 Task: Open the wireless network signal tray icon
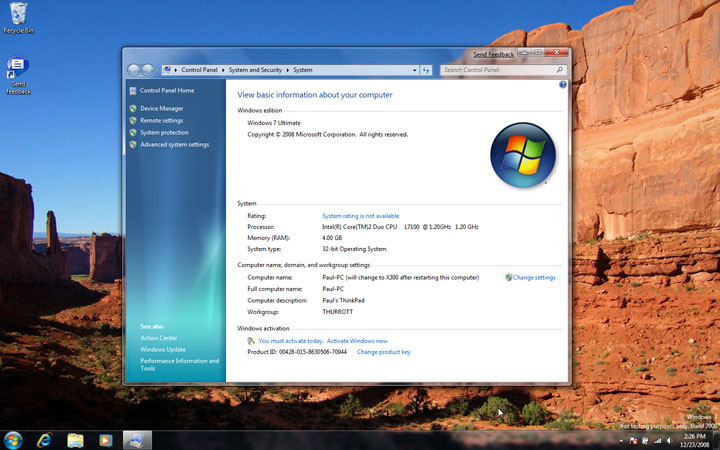pyautogui.click(x=658, y=441)
